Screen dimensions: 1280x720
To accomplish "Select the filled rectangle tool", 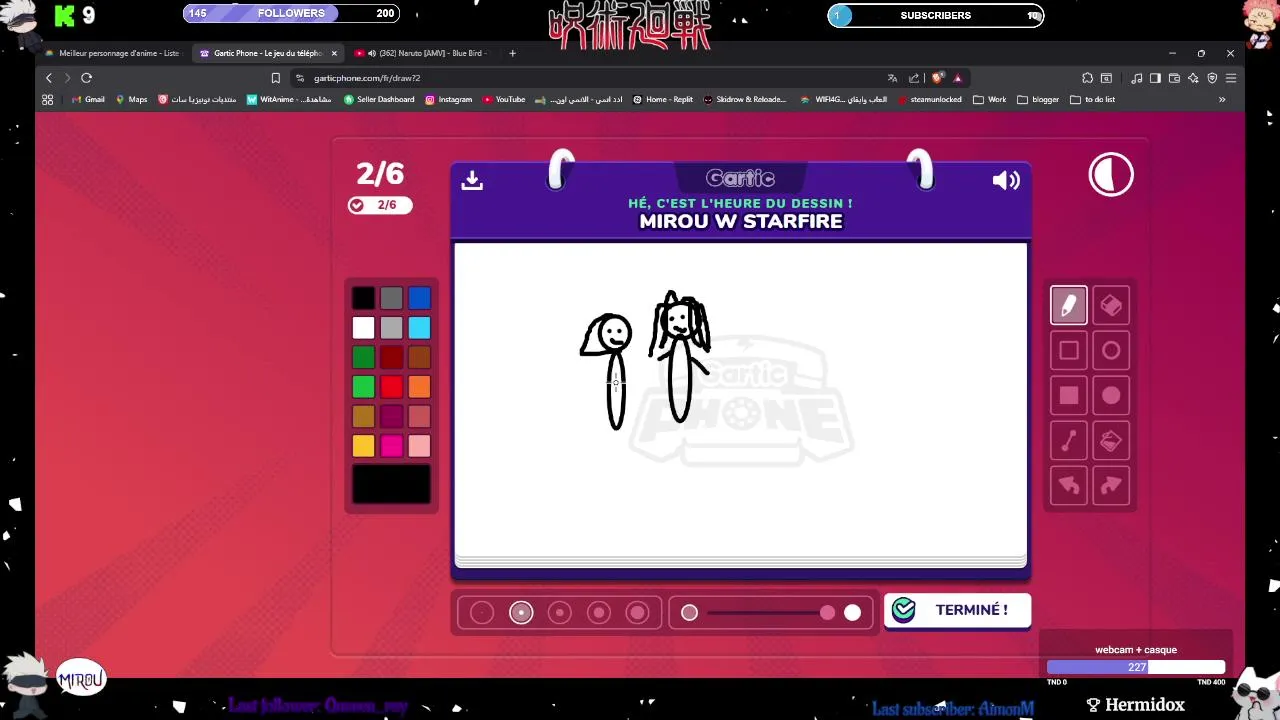I will point(1068,395).
